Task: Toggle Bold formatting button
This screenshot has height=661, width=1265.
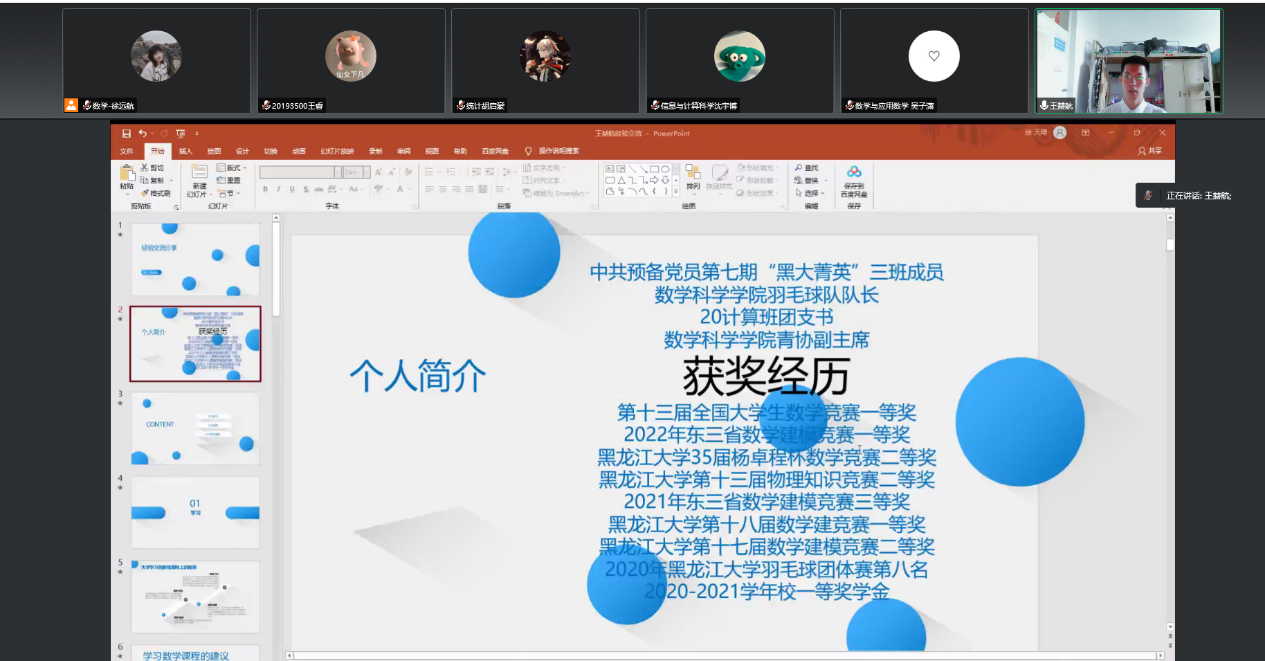Action: (x=265, y=189)
